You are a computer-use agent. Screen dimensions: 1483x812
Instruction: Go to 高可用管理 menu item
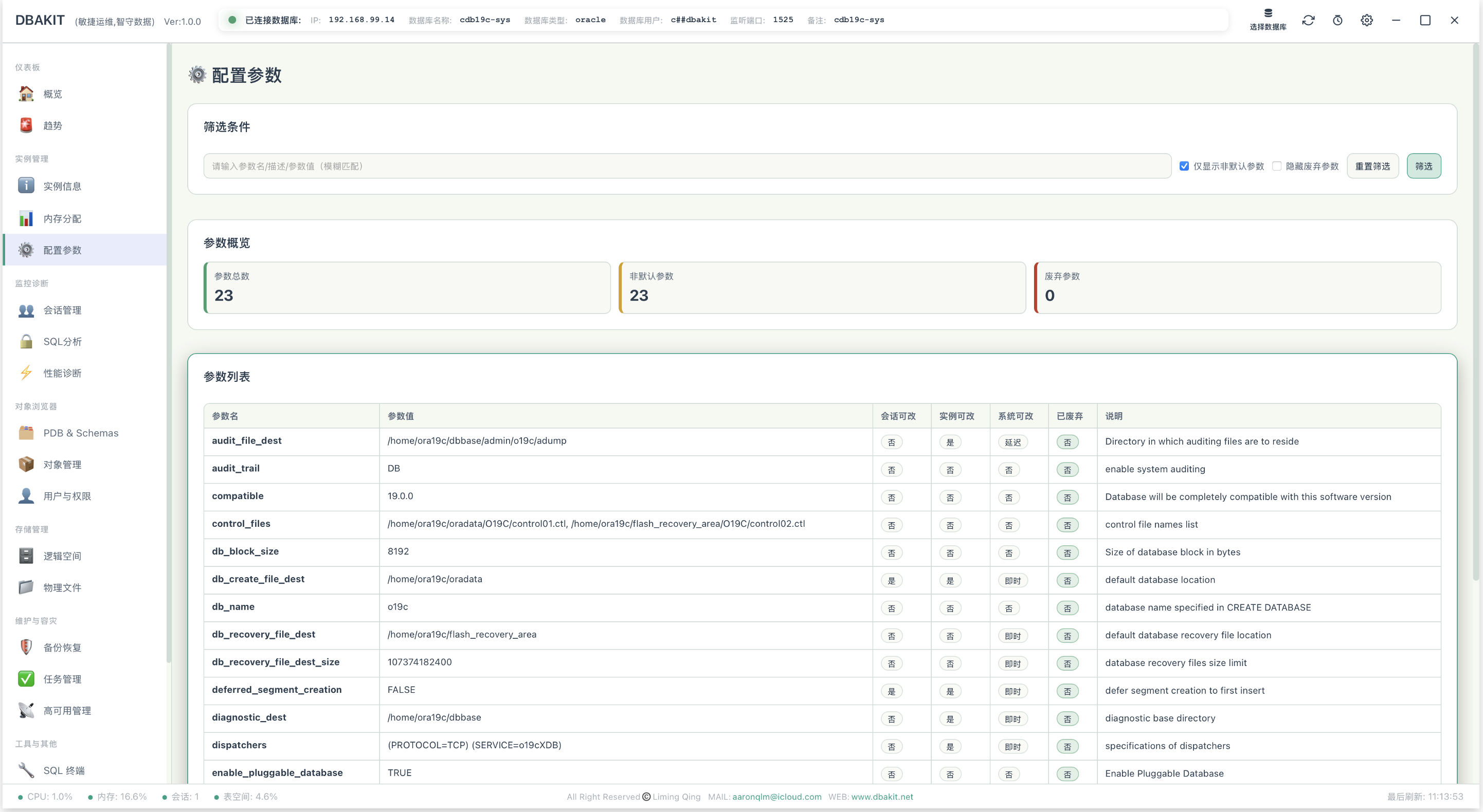click(x=85, y=711)
